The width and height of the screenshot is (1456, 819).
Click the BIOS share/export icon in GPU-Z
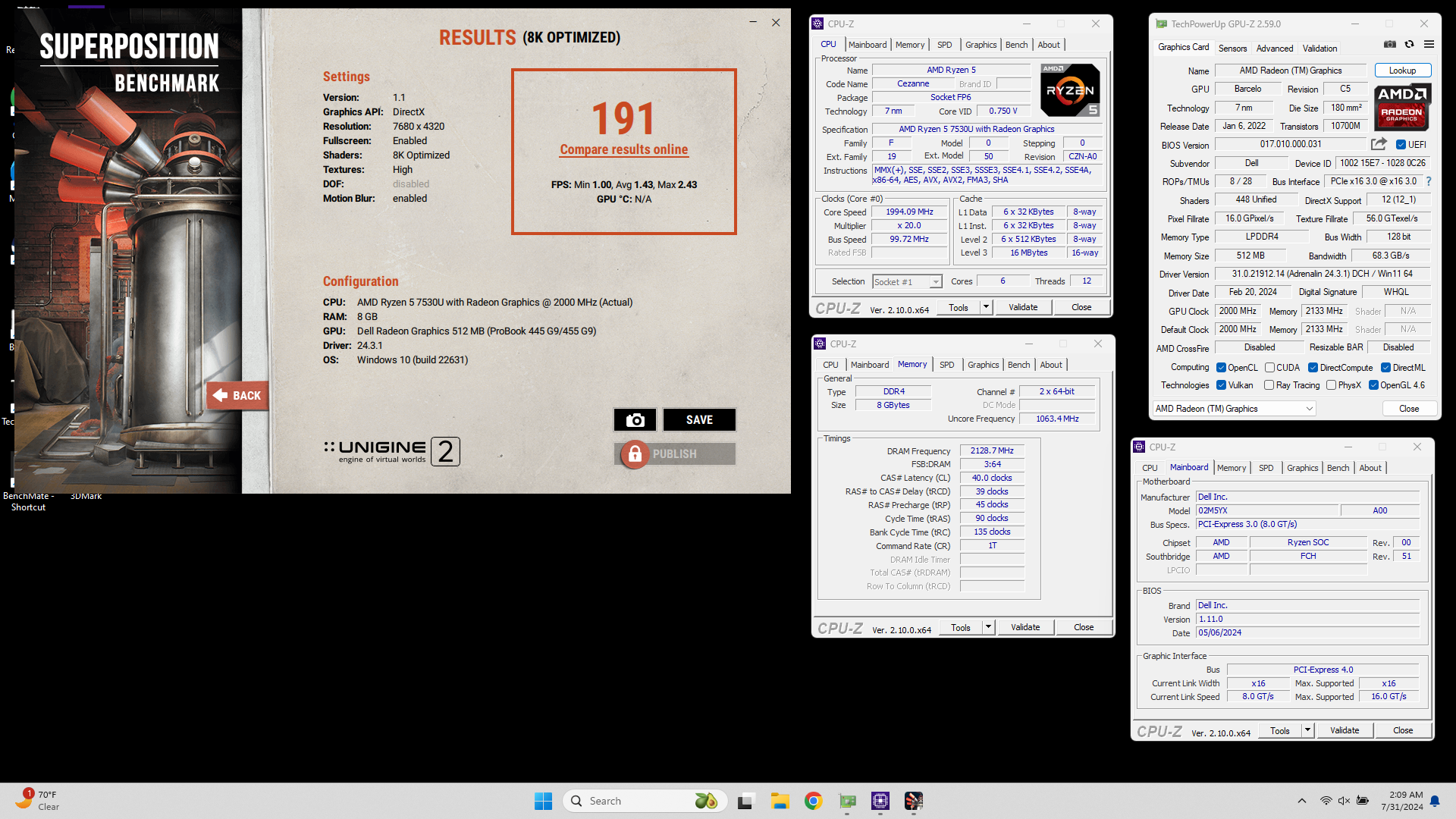(x=1379, y=144)
